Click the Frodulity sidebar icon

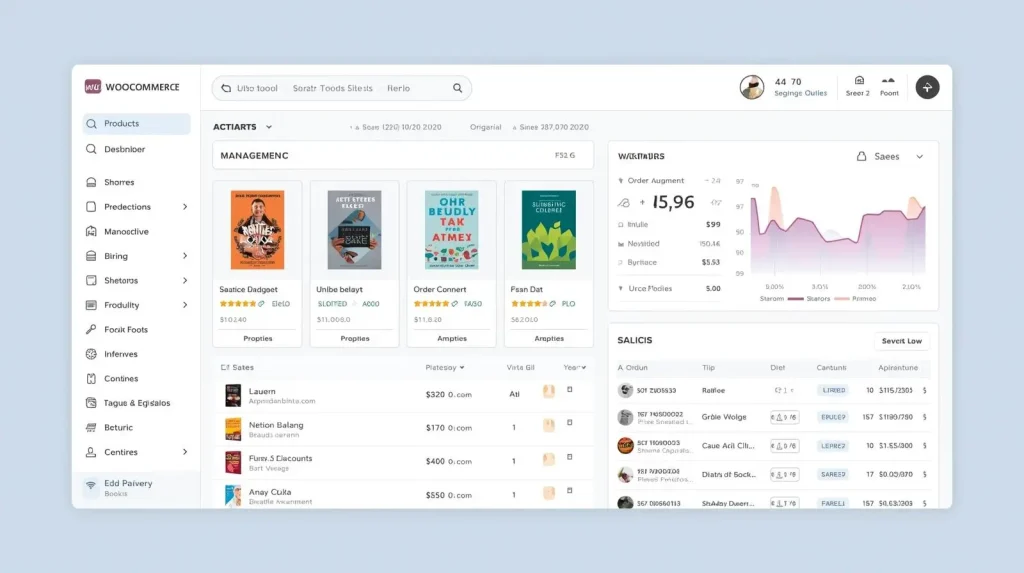[91, 305]
